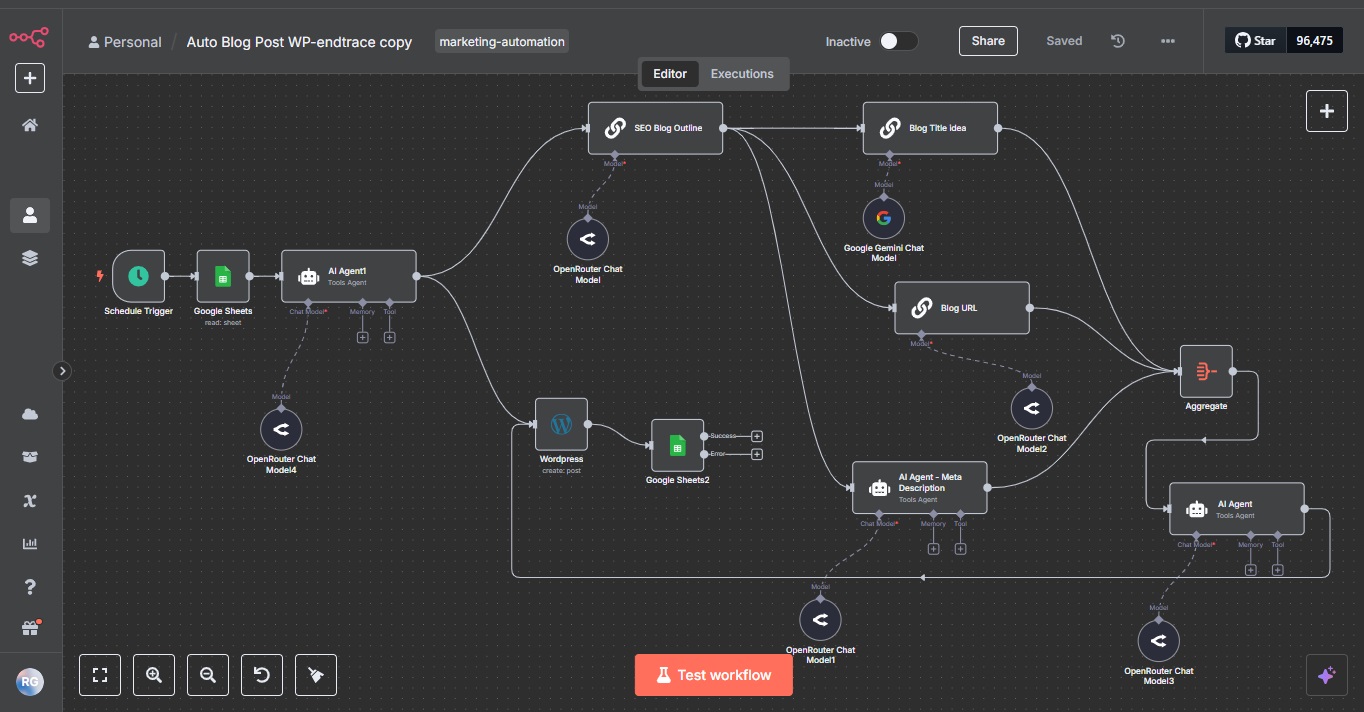Add Tool to the AI Agent node
The width and height of the screenshot is (1364, 712).
(1278, 570)
